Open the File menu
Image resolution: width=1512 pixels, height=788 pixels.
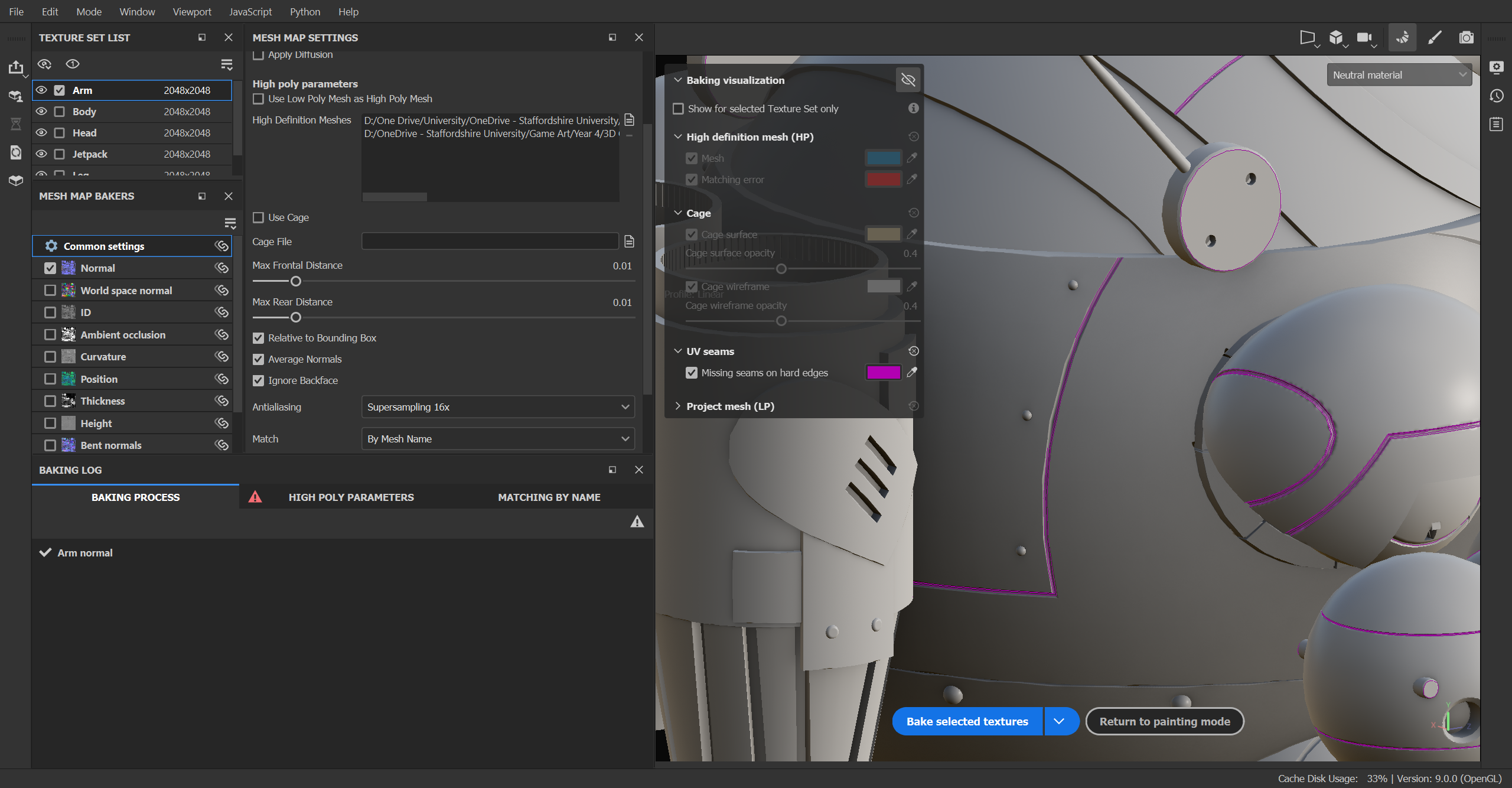(17, 11)
